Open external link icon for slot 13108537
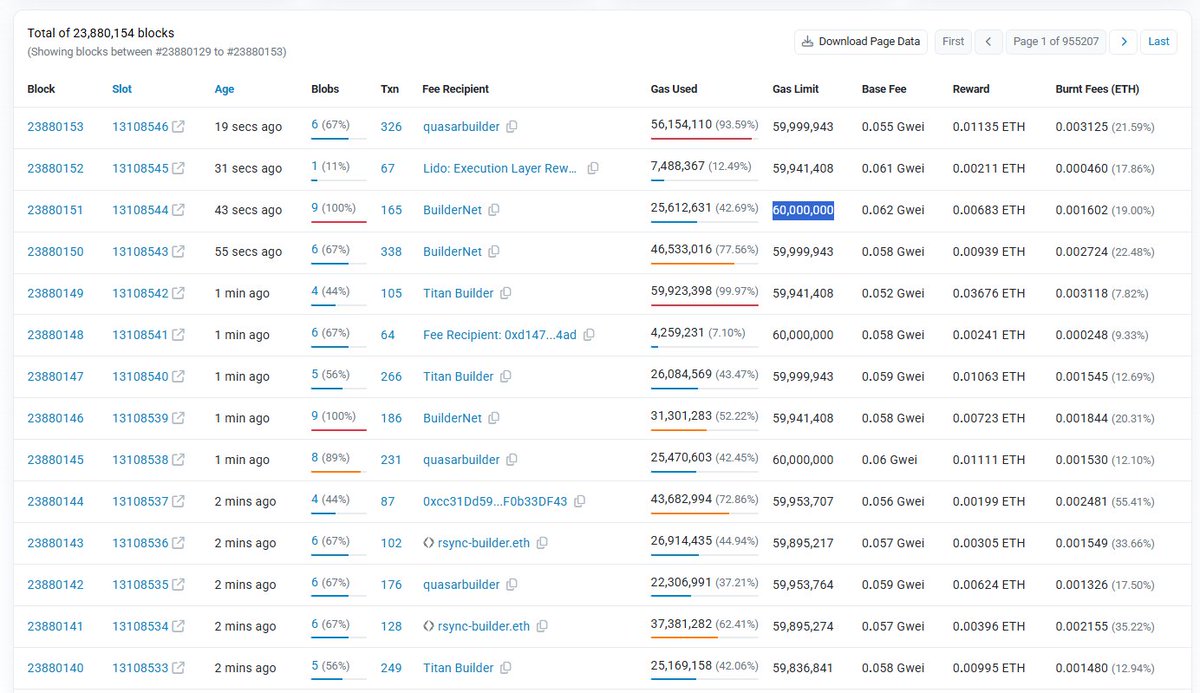The image size is (1200, 693). coord(178,501)
